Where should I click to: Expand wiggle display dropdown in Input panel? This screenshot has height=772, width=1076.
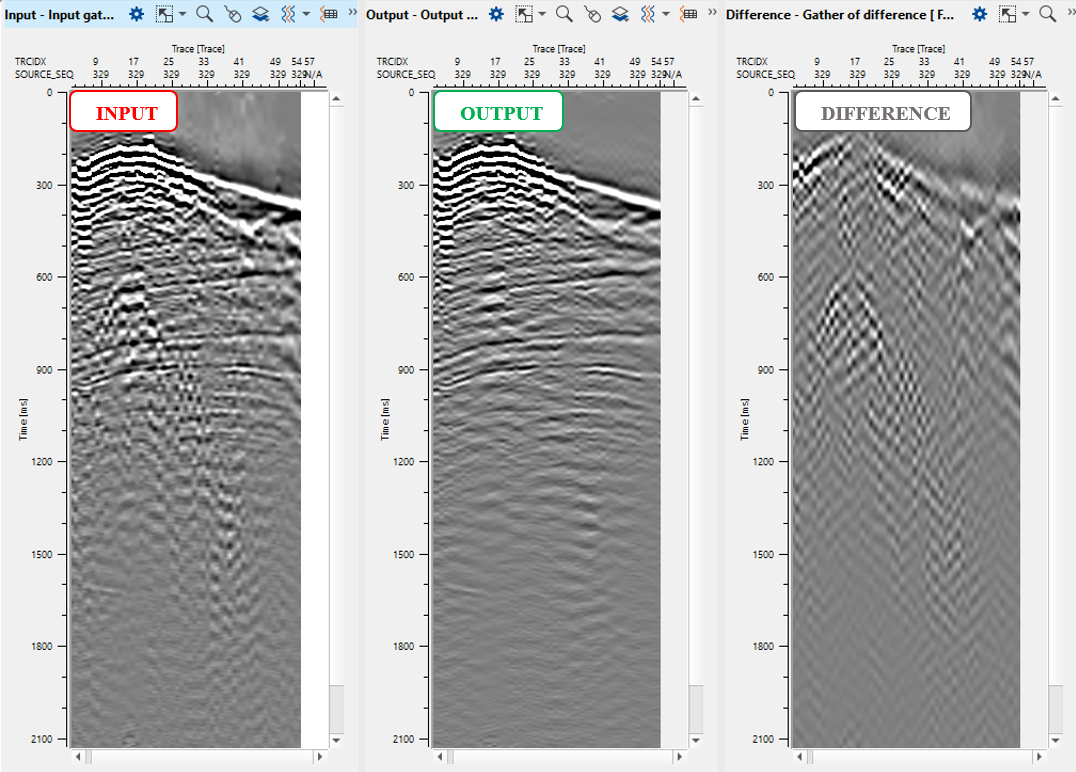pyautogui.click(x=305, y=14)
